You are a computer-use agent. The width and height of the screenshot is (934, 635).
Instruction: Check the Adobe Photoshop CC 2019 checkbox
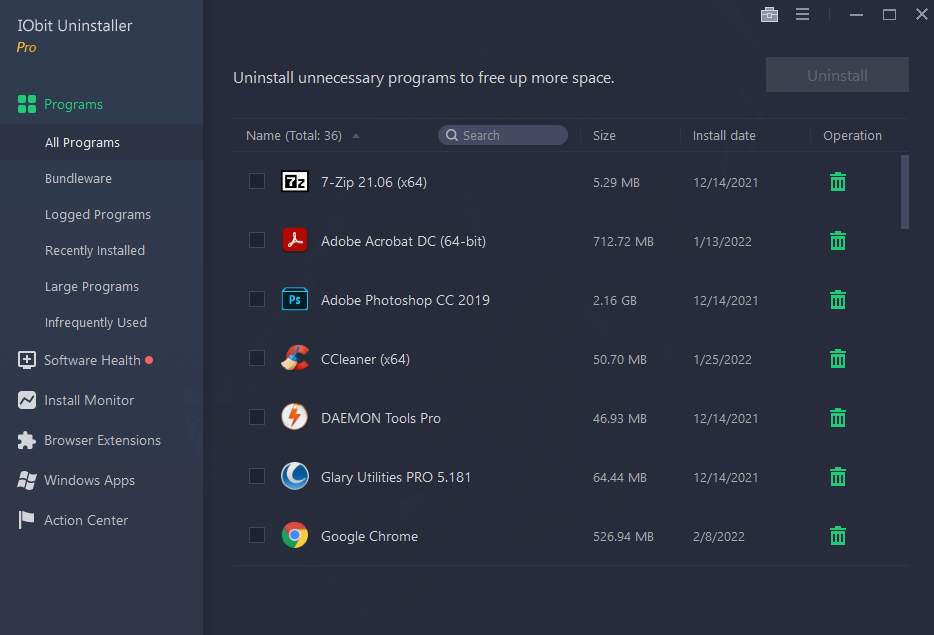pos(257,299)
